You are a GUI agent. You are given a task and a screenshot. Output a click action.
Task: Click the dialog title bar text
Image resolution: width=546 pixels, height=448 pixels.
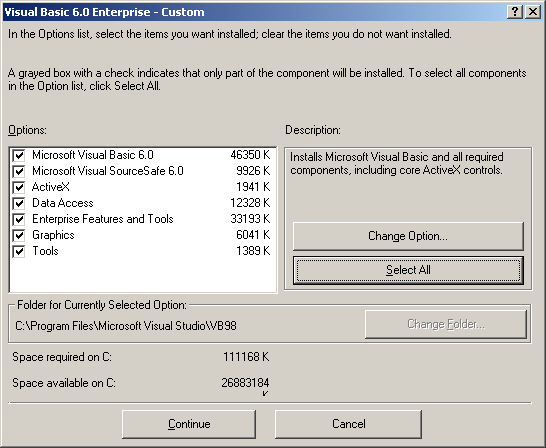point(104,12)
